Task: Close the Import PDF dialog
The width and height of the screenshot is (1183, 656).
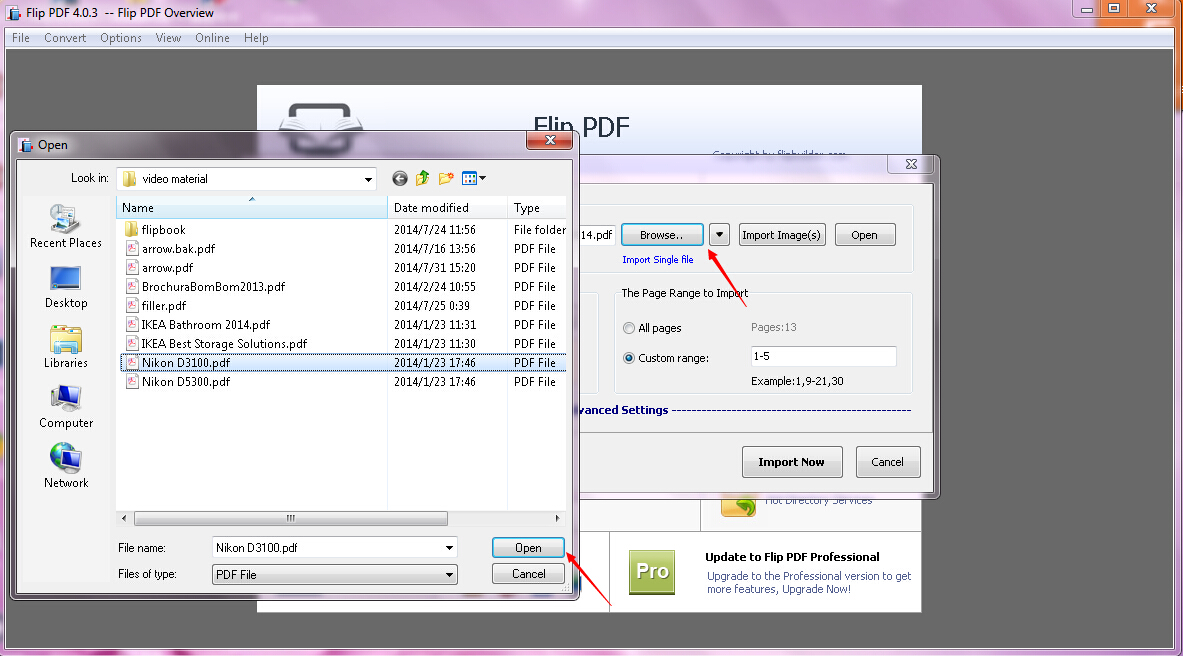Action: [911, 164]
